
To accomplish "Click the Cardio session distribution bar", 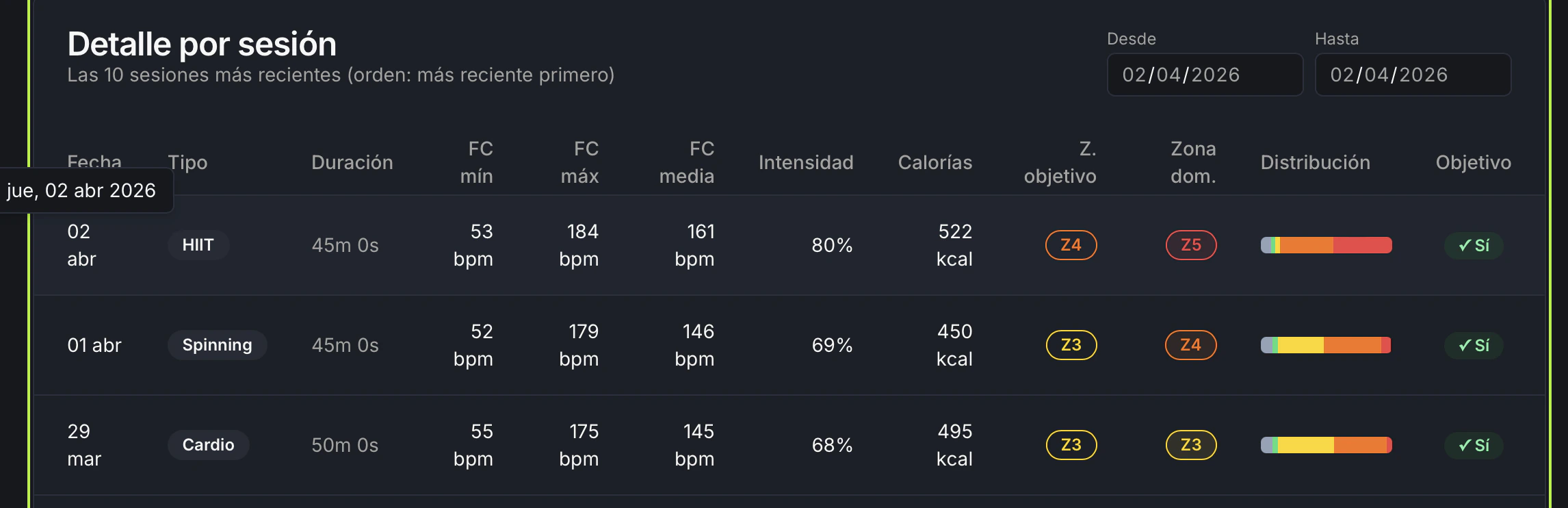I will point(1327,445).
